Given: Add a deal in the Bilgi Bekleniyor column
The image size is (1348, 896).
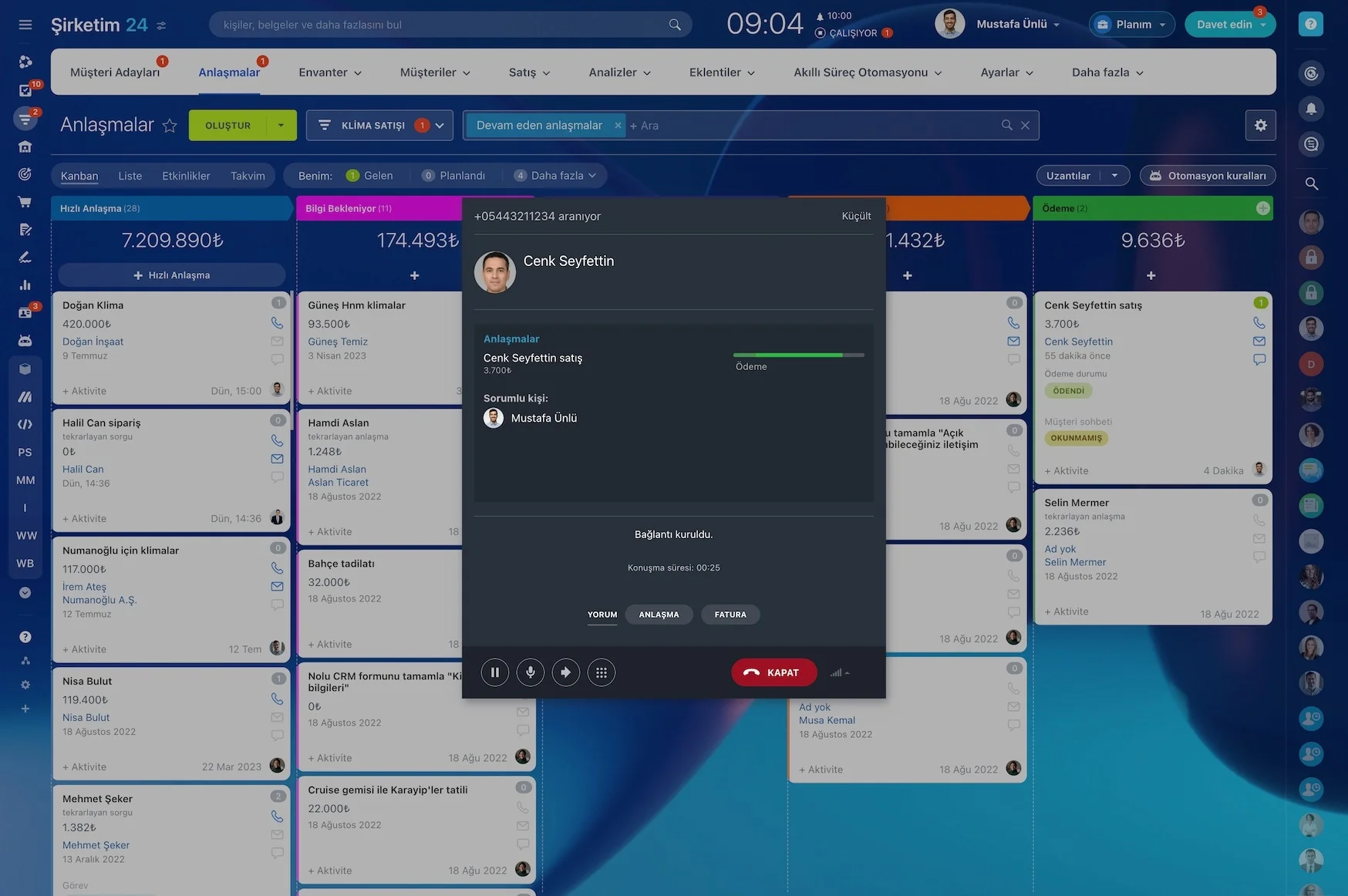Looking at the screenshot, I should click(414, 275).
